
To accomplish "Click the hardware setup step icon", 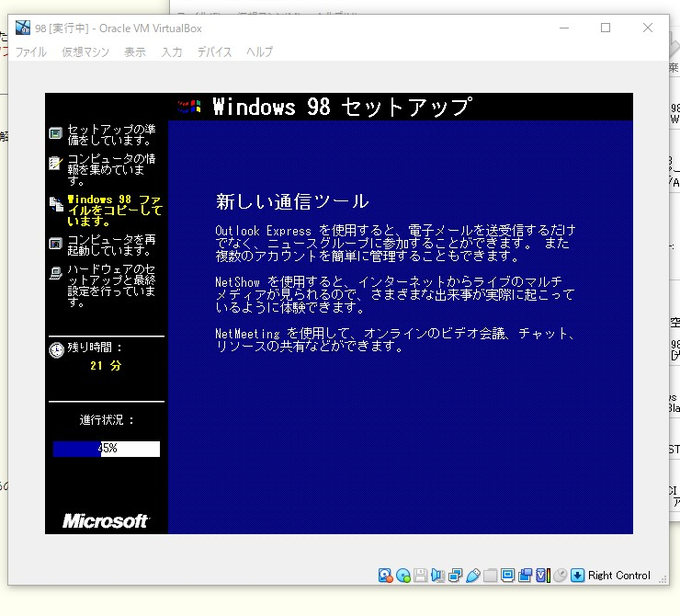I will click(56, 273).
